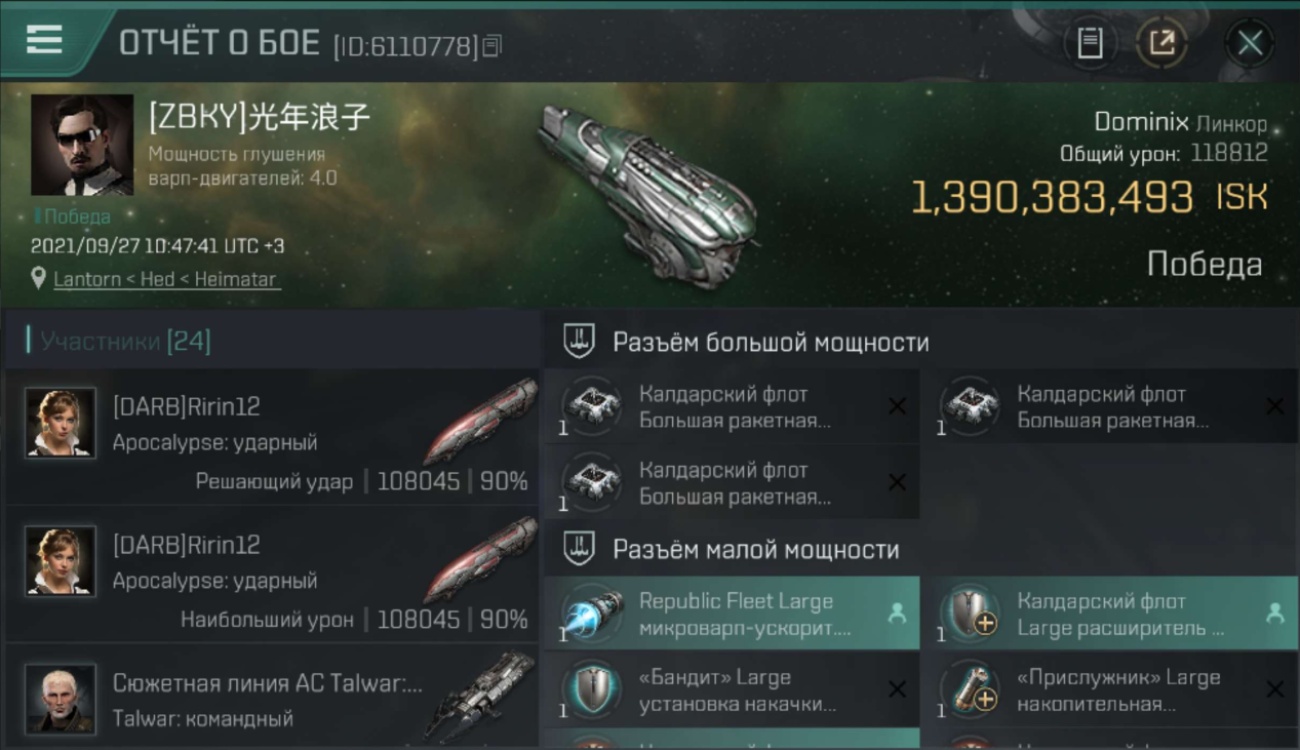Select Калдарский флот Large расширитель module
Viewport: 1300px width, 750px height.
point(1110,614)
